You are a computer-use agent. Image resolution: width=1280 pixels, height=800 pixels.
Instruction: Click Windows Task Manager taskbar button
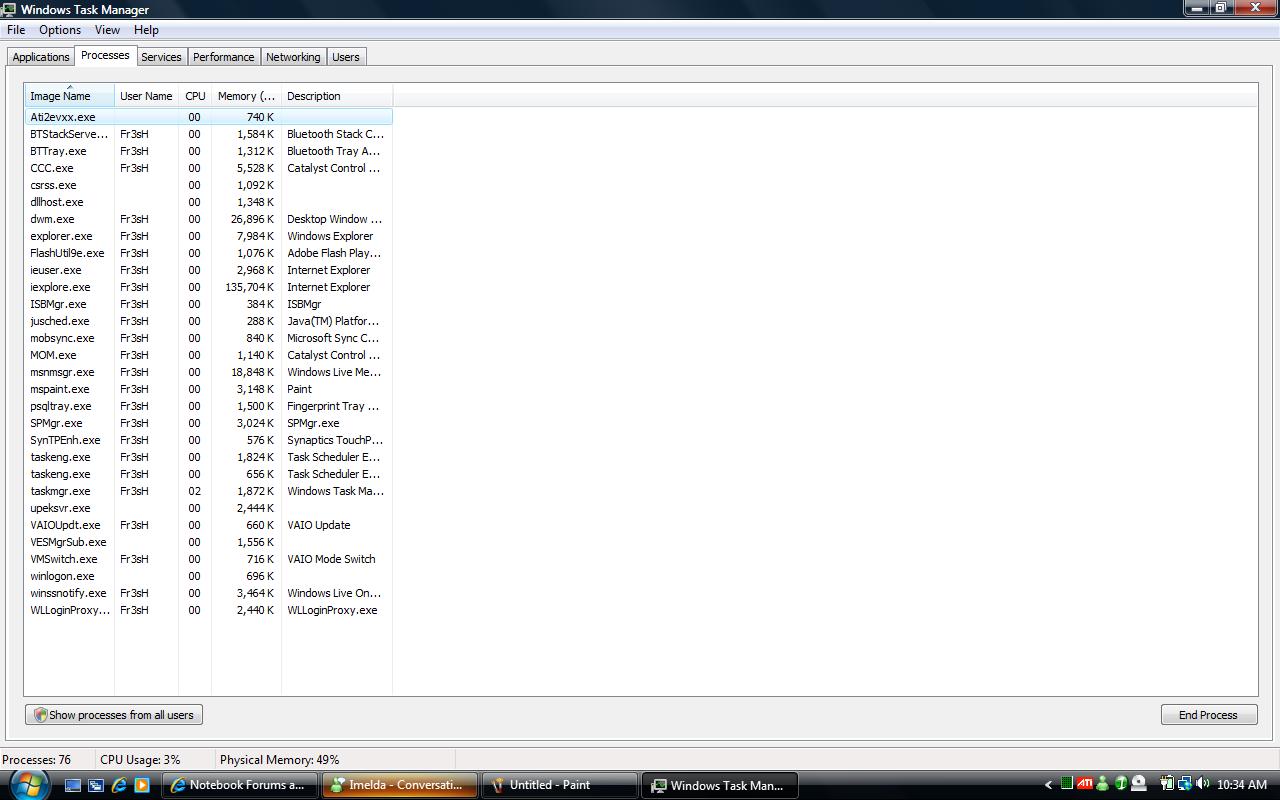click(719, 785)
